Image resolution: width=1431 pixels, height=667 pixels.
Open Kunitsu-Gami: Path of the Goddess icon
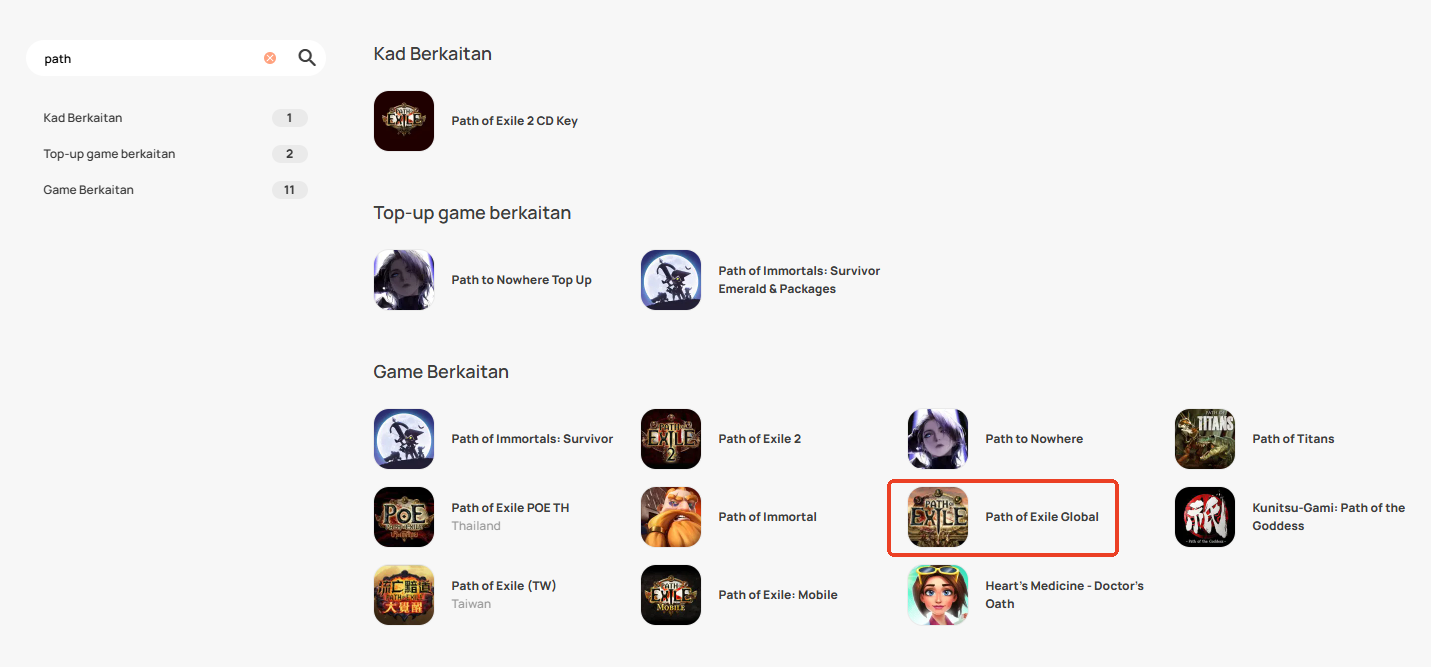click(1205, 517)
